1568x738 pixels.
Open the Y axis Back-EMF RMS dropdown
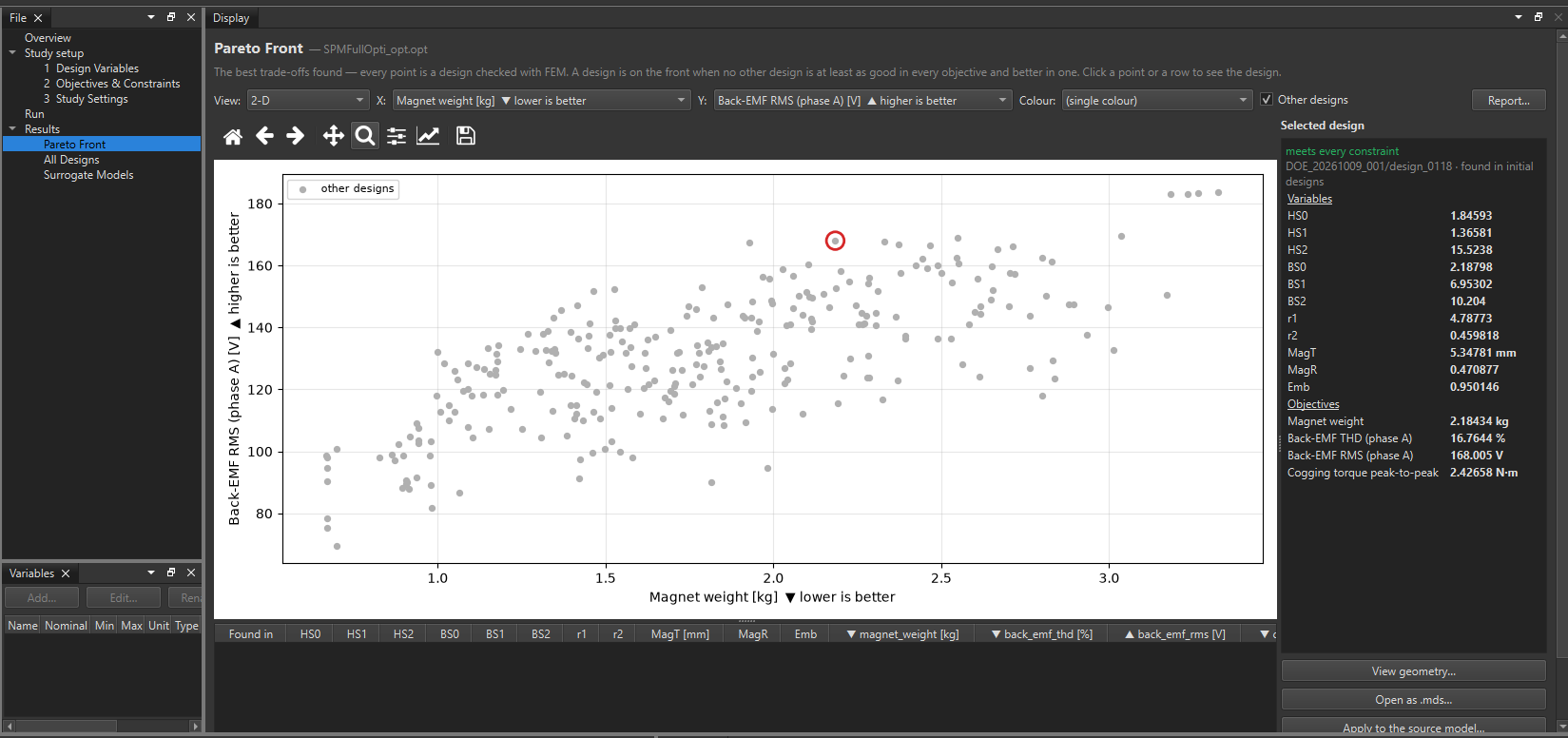(x=862, y=100)
